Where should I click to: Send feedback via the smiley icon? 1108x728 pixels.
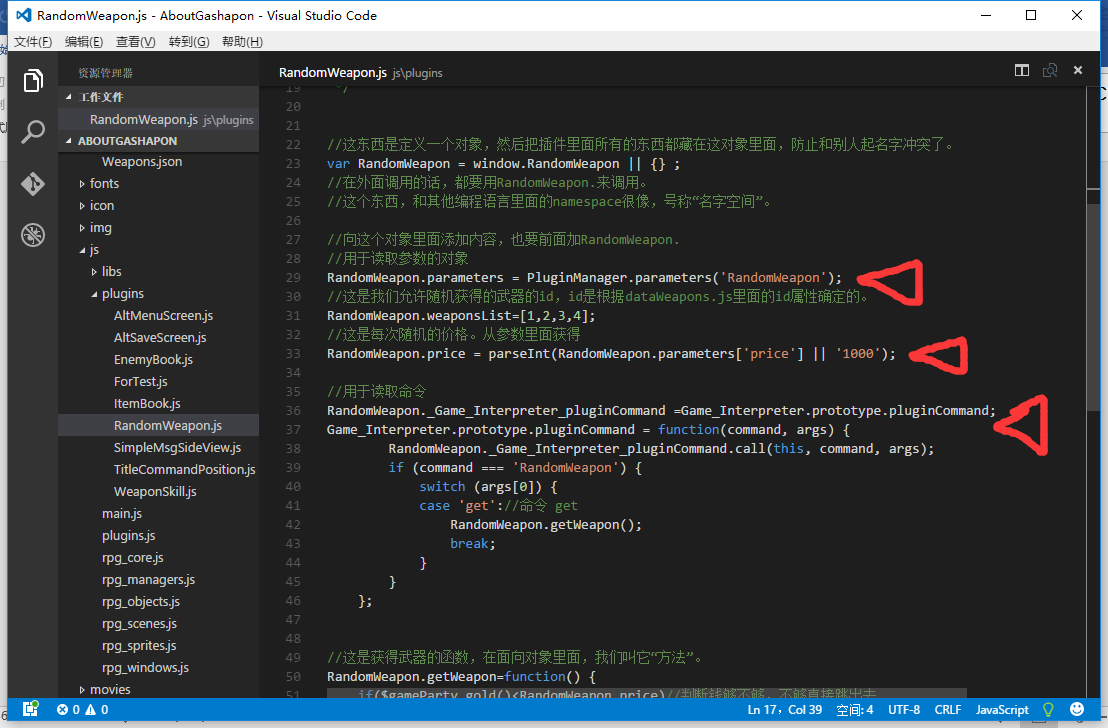click(1077, 710)
